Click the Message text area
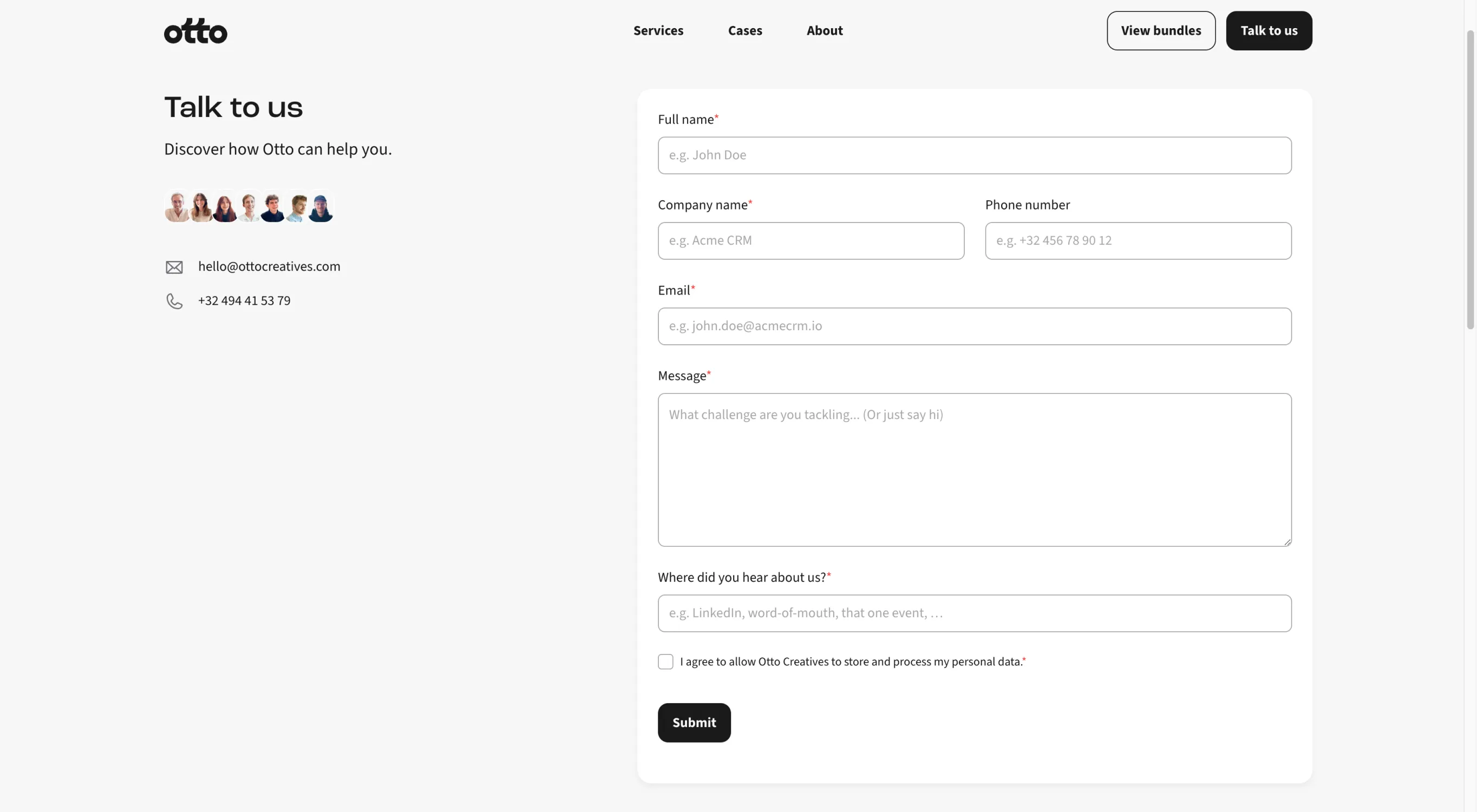 pos(974,470)
